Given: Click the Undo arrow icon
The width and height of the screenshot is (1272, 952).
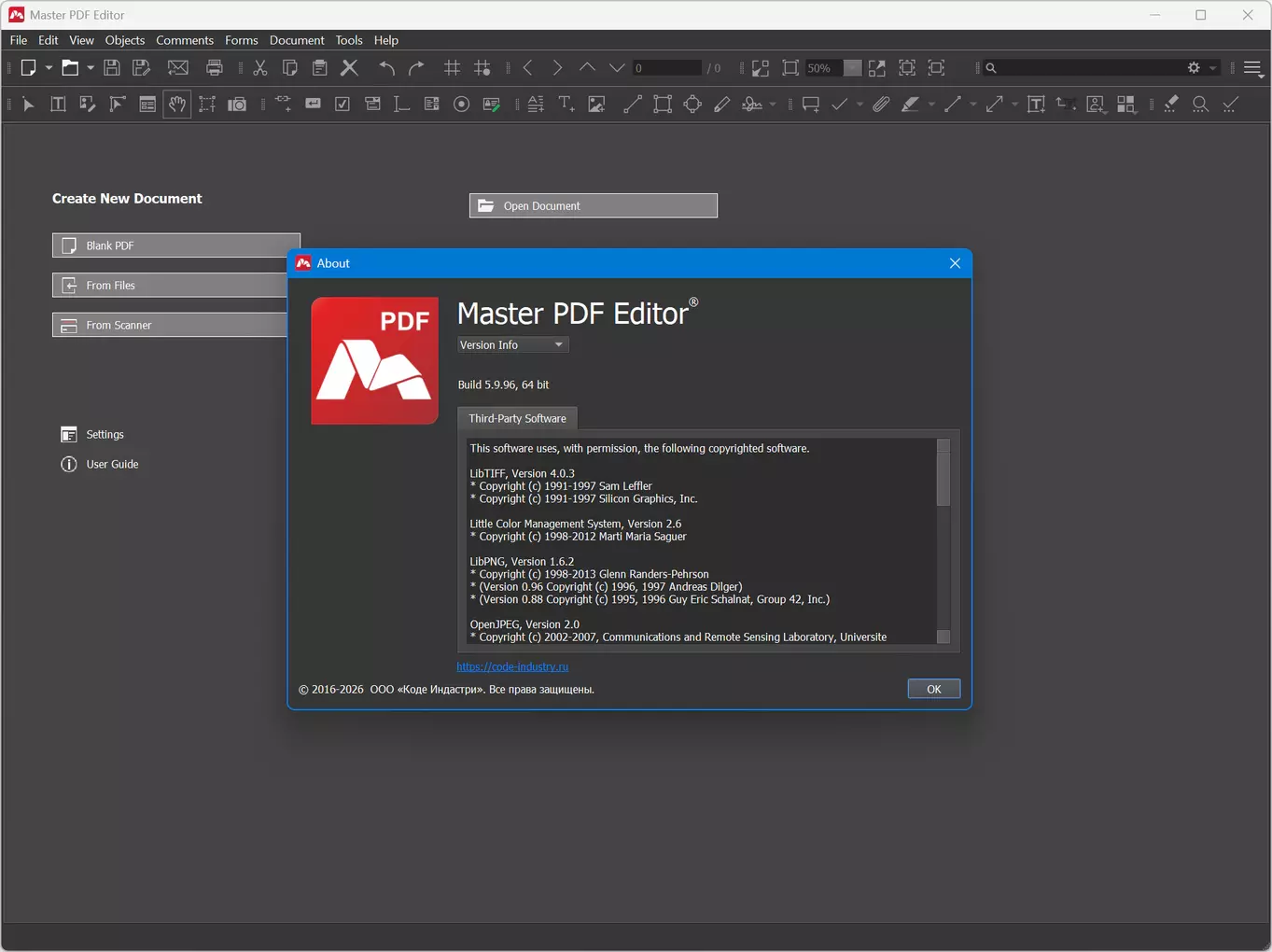Looking at the screenshot, I should [x=386, y=68].
